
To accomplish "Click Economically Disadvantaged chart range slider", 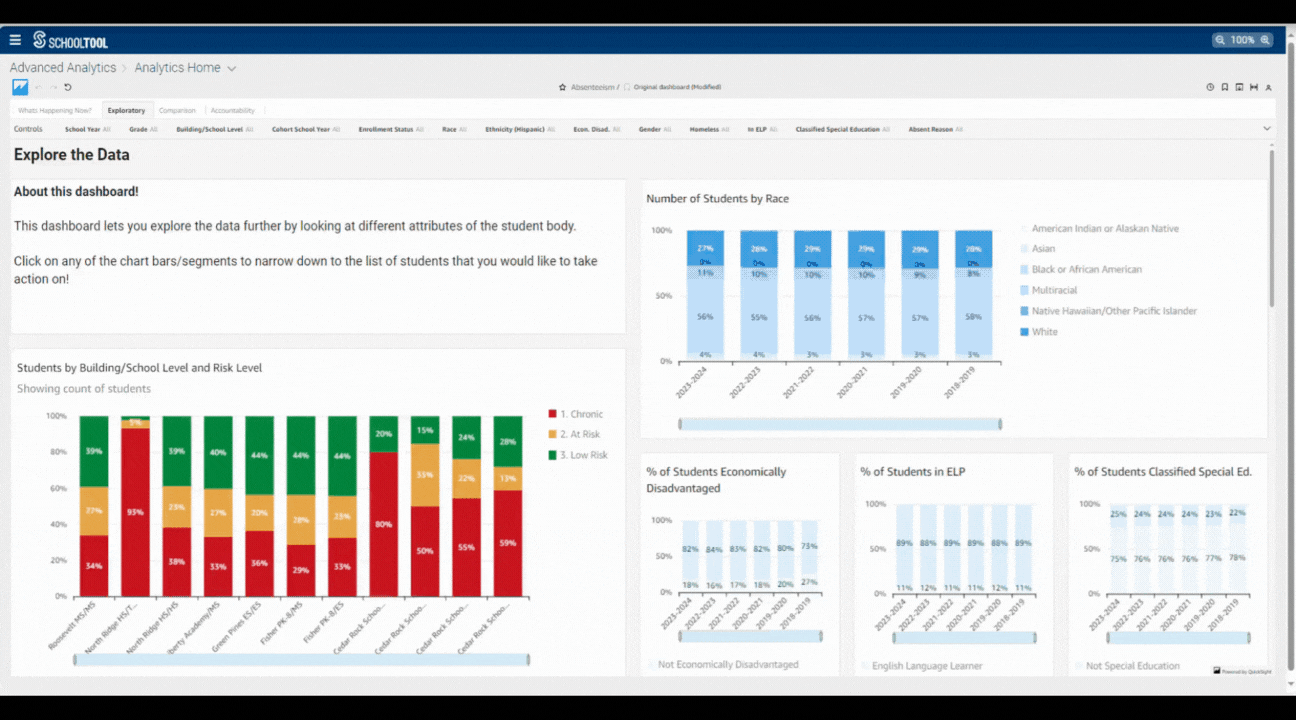I will coord(750,636).
